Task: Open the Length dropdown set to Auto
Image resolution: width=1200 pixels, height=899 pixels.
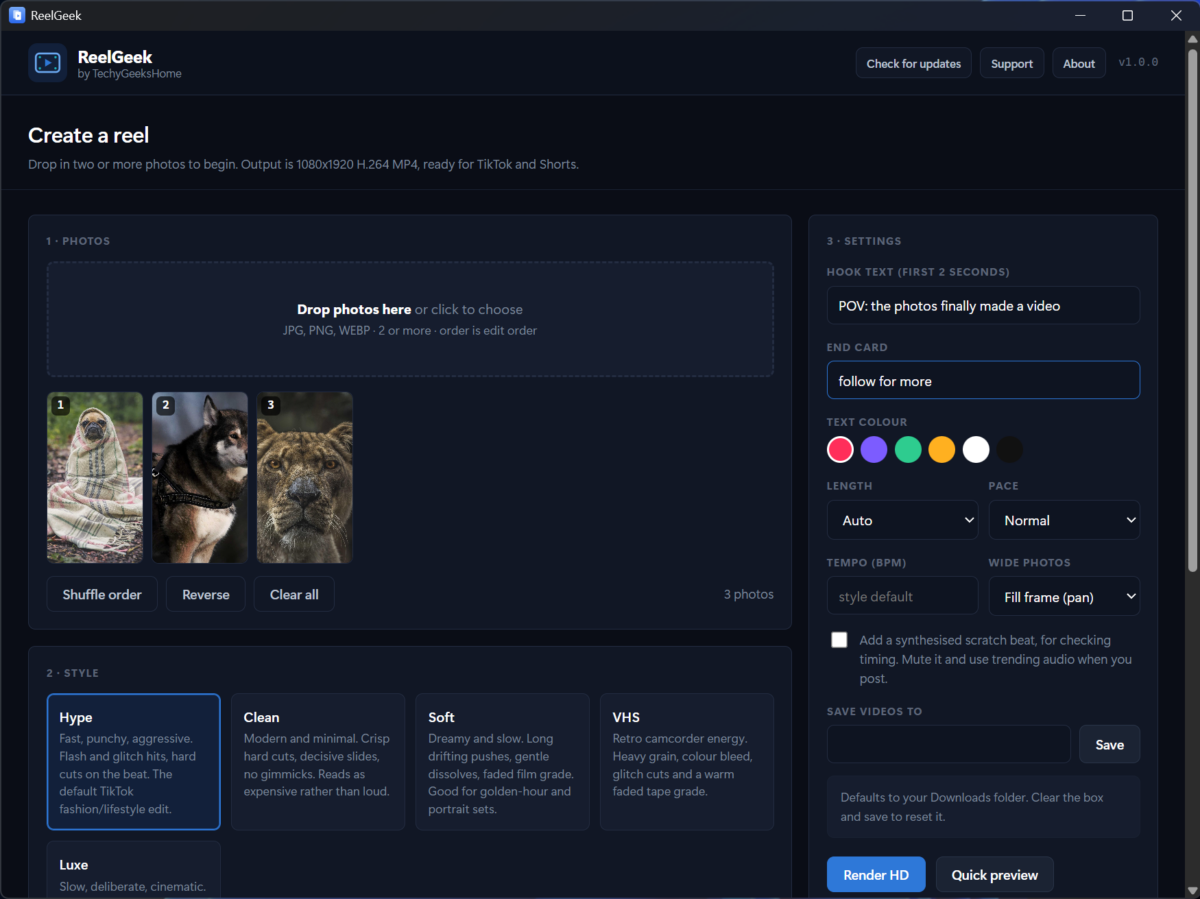Action: tap(902, 520)
